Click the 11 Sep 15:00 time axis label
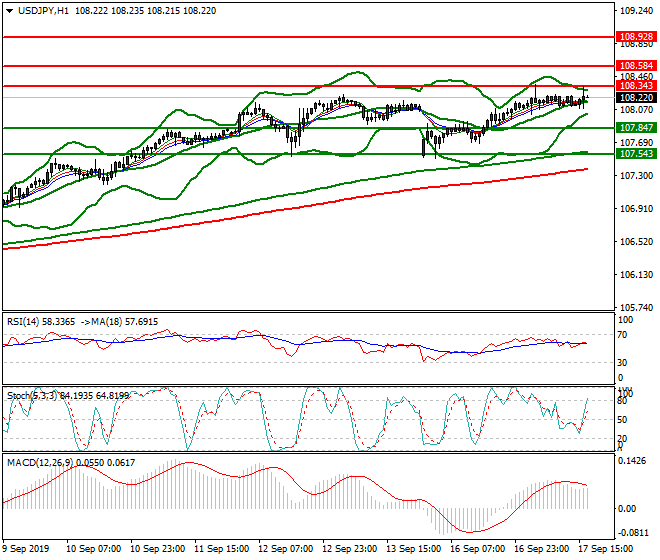 click(222, 549)
